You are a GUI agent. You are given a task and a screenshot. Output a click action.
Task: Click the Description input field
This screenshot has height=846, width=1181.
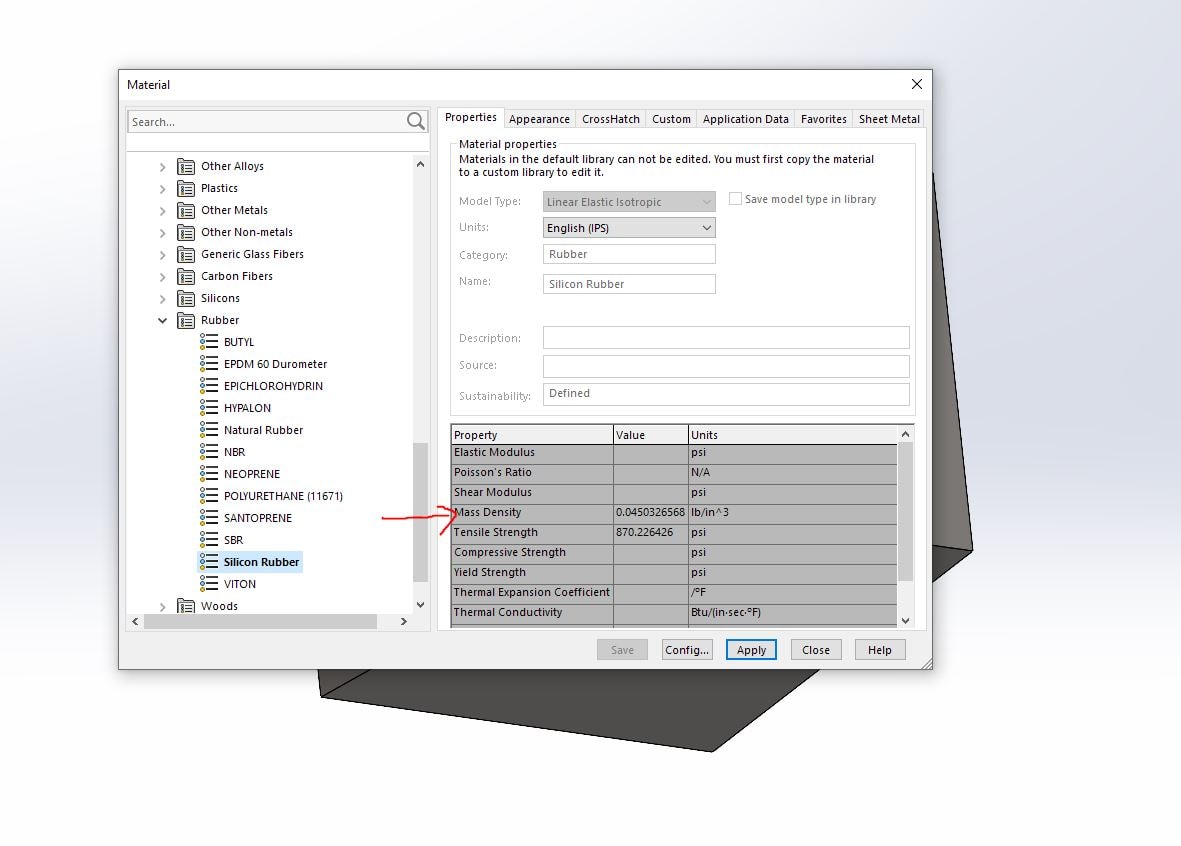point(726,337)
